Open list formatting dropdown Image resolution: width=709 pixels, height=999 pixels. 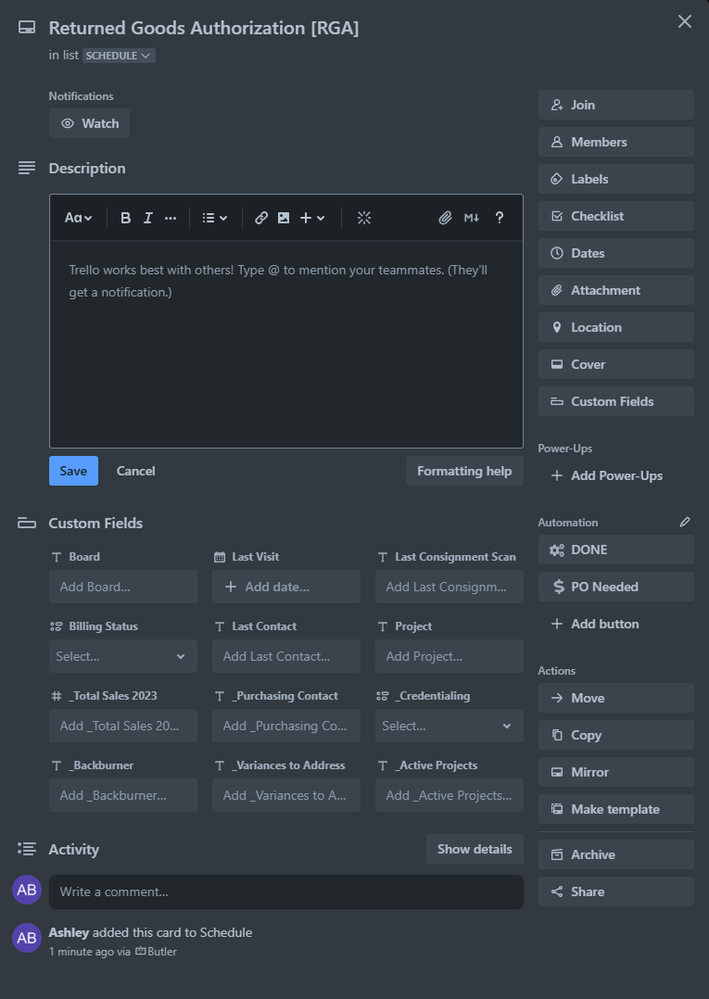215,218
